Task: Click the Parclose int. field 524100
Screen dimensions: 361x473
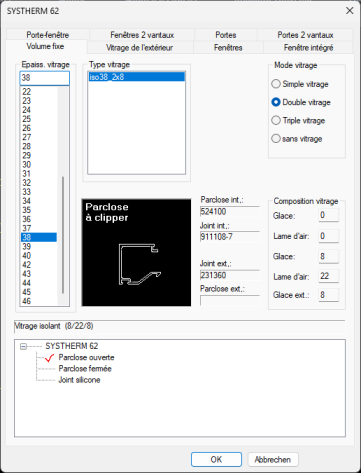Action: pos(230,212)
